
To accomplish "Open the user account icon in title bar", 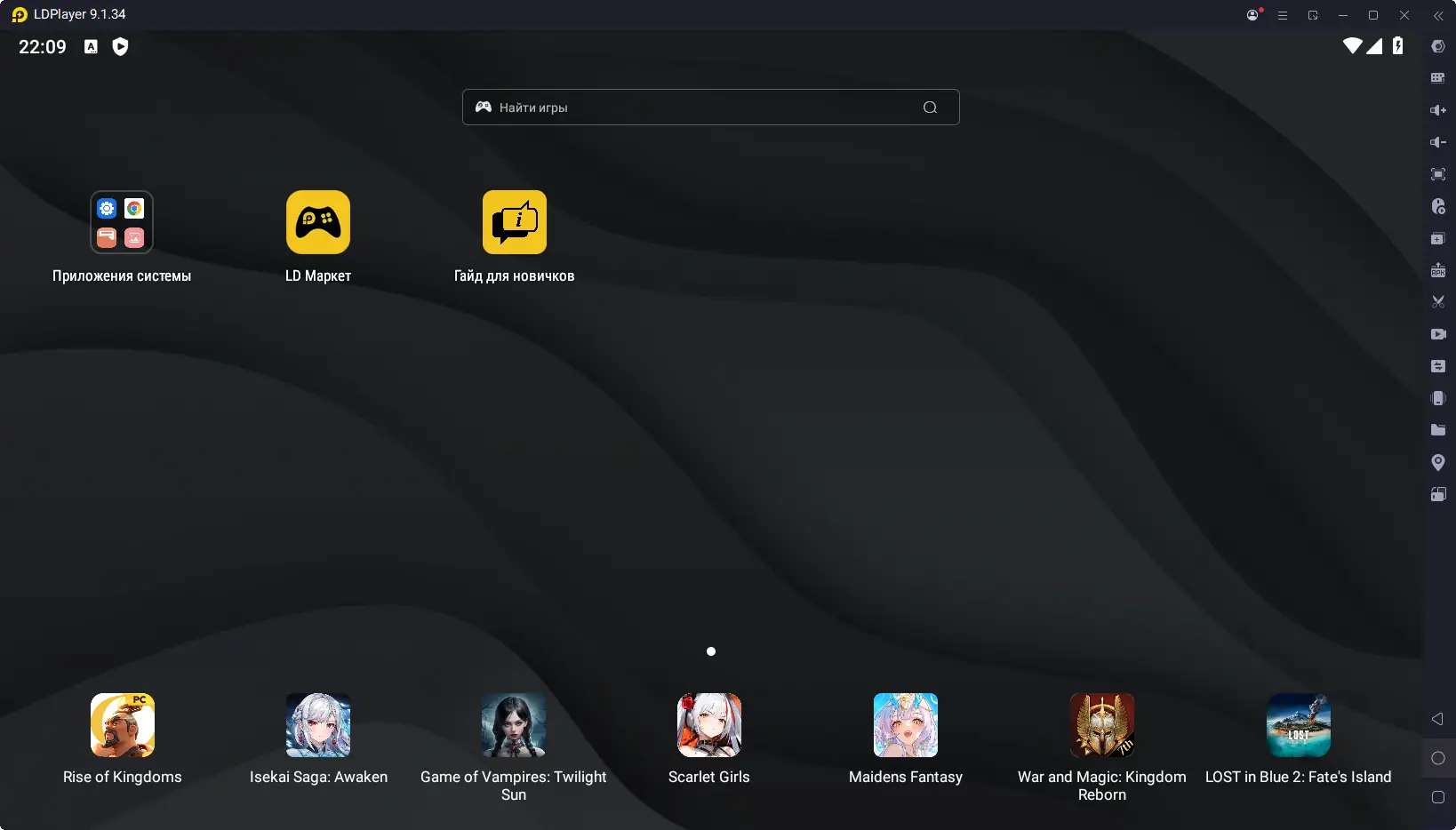I will click(x=1253, y=15).
